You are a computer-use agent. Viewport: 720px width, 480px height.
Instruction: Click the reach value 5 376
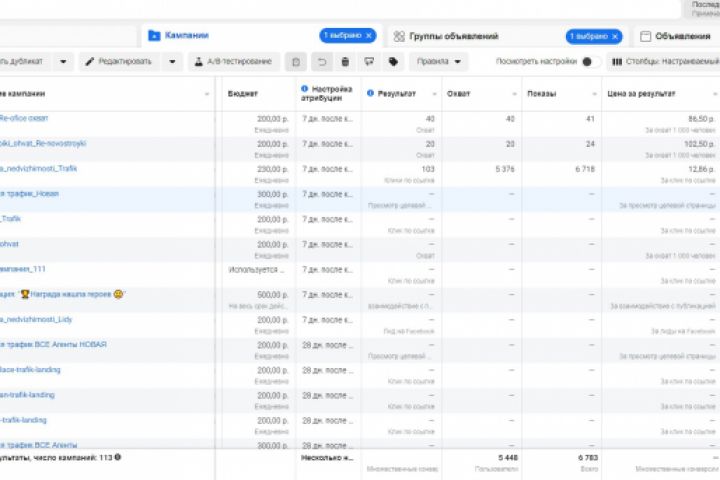(505, 169)
